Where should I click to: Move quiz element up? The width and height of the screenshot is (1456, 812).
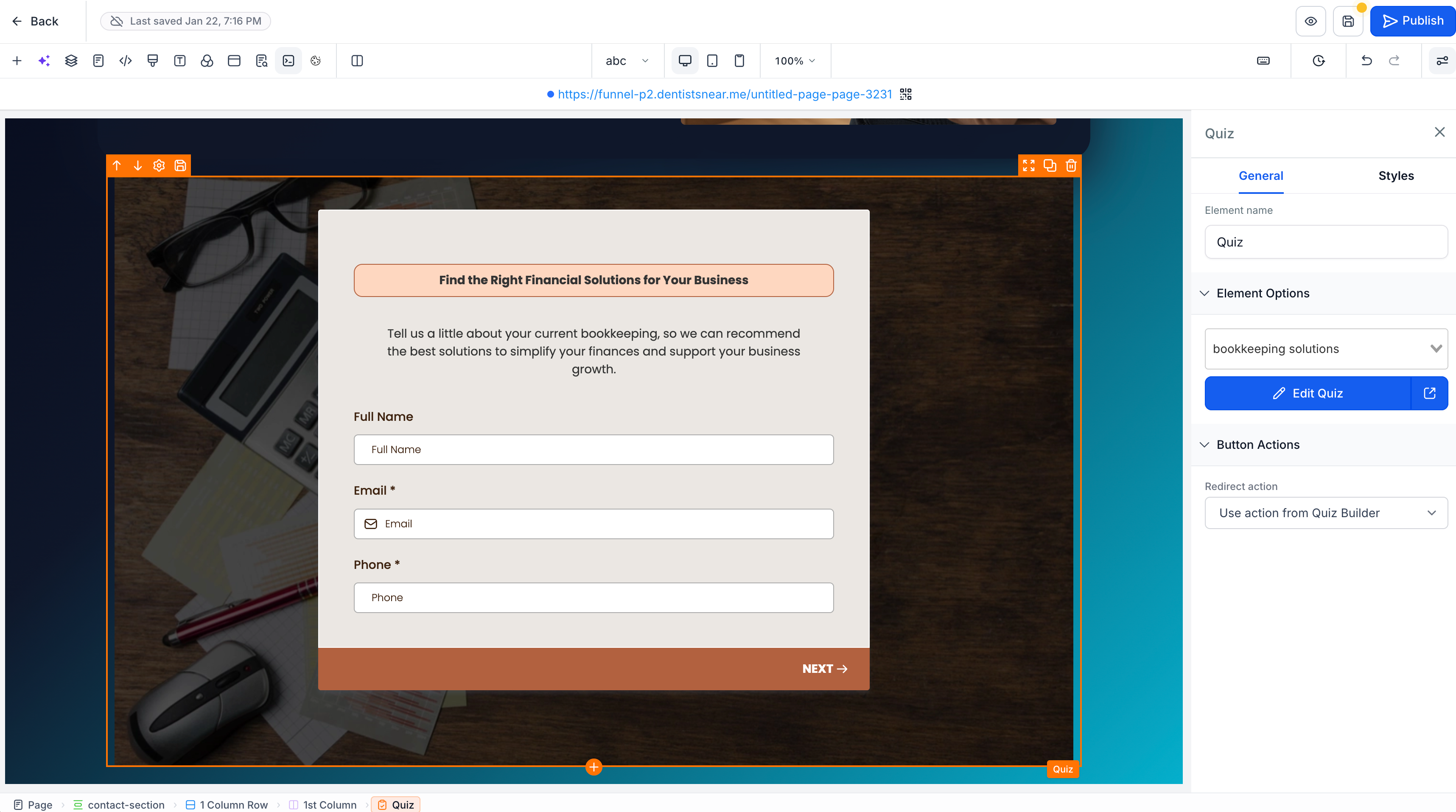coord(116,165)
